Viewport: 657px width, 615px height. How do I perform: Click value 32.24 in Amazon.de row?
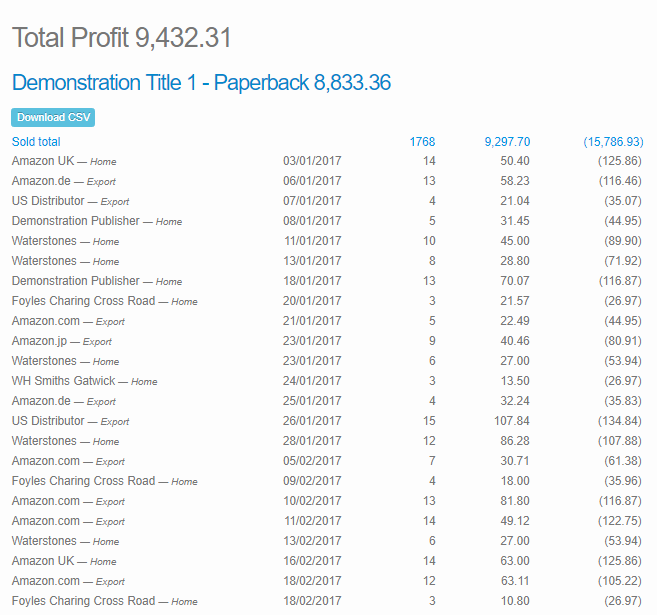point(515,401)
